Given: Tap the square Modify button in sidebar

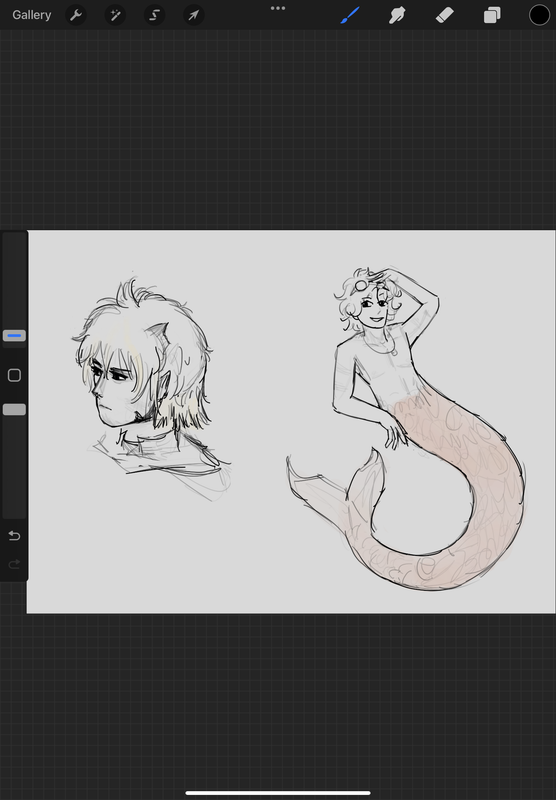Looking at the screenshot, I should tap(14, 376).
